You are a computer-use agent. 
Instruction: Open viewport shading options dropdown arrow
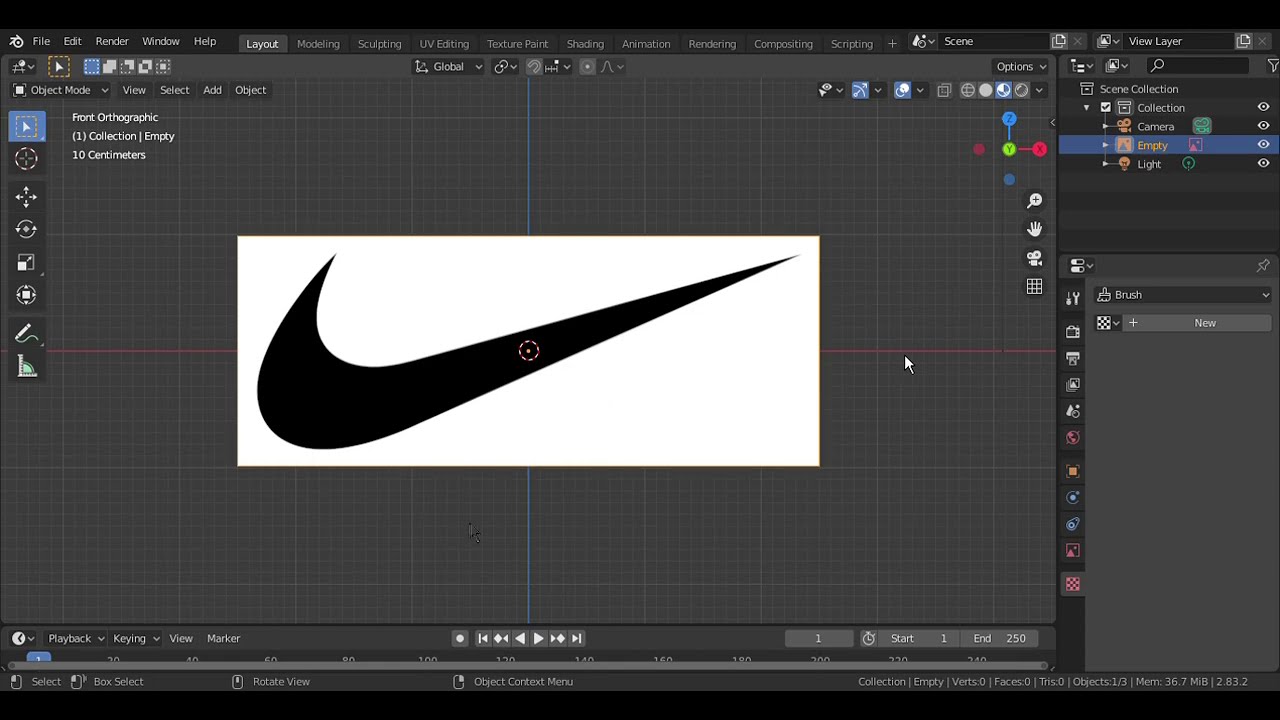pyautogui.click(x=1040, y=90)
